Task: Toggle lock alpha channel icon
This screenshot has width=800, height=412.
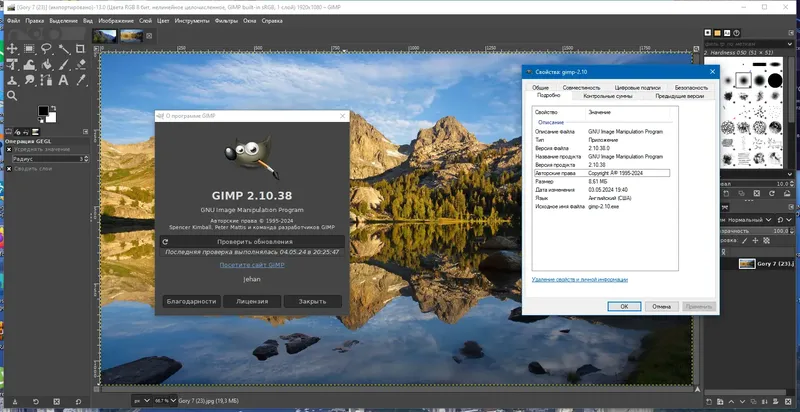Action: click(766, 241)
